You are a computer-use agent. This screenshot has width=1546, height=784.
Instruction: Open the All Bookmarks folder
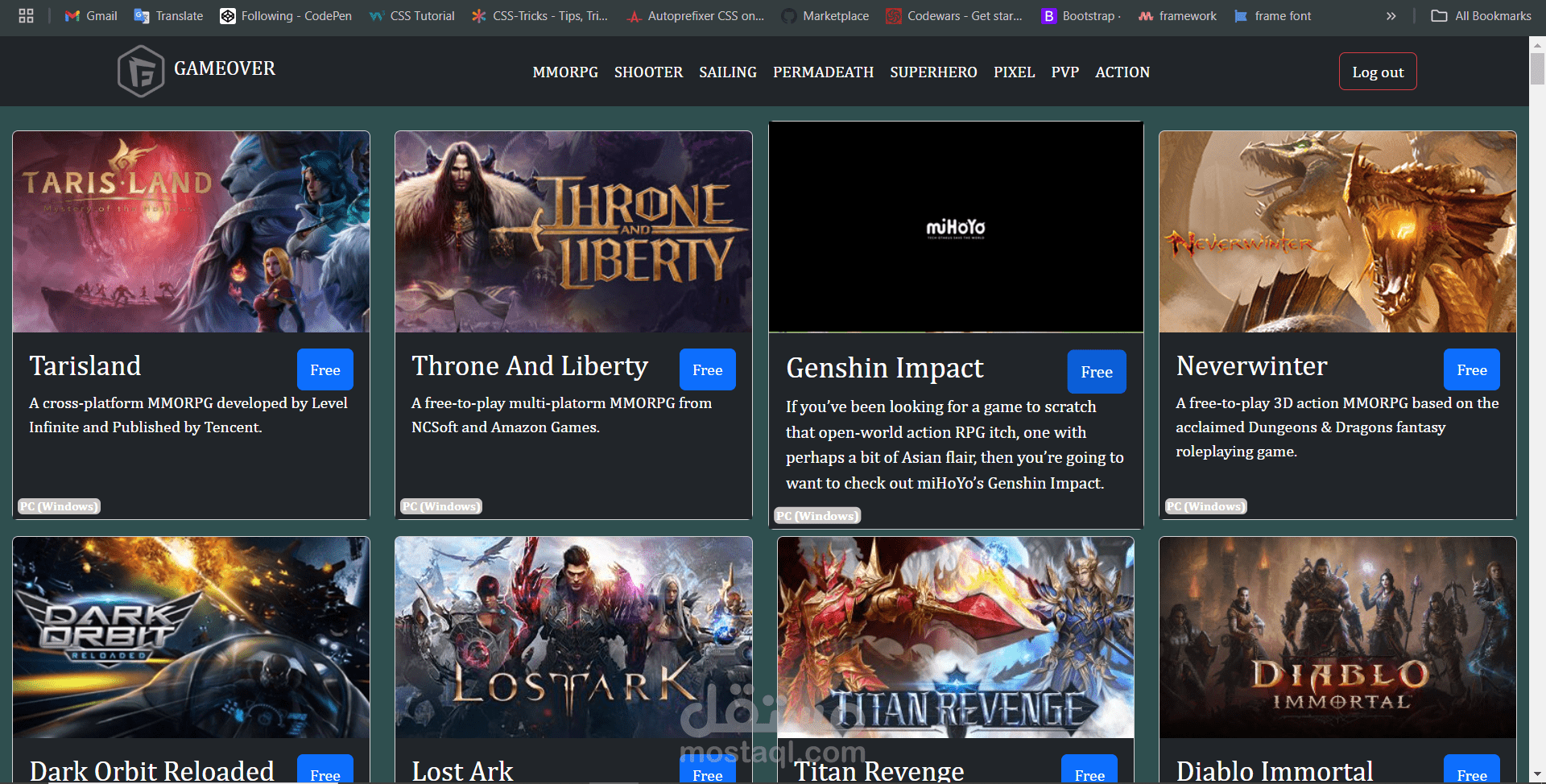[x=1481, y=15]
